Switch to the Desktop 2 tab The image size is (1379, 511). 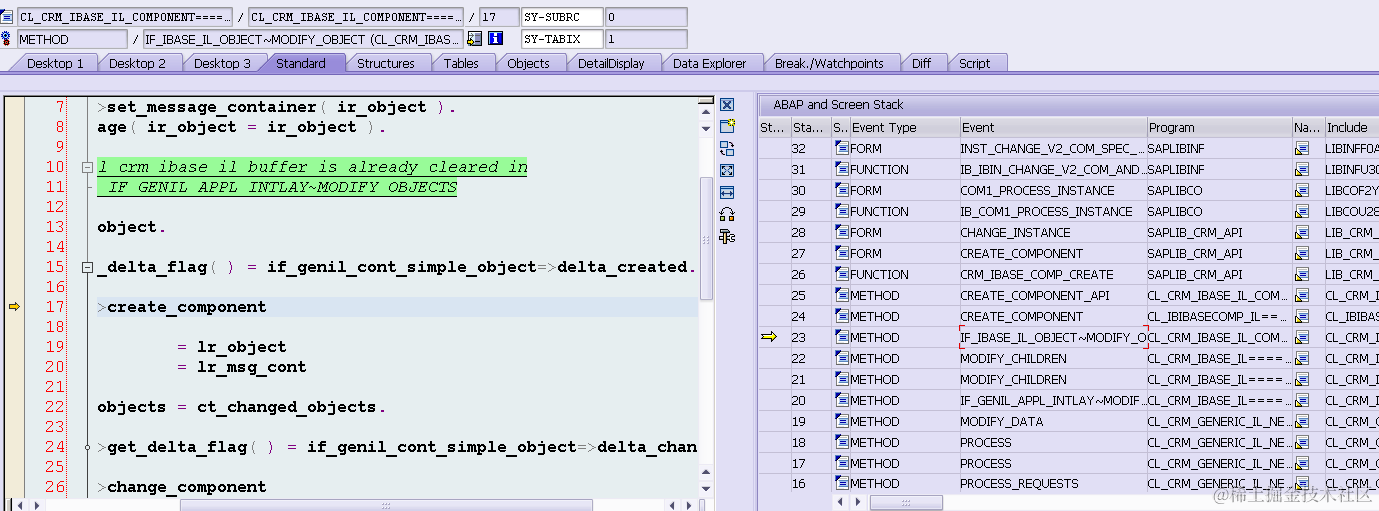click(x=138, y=63)
